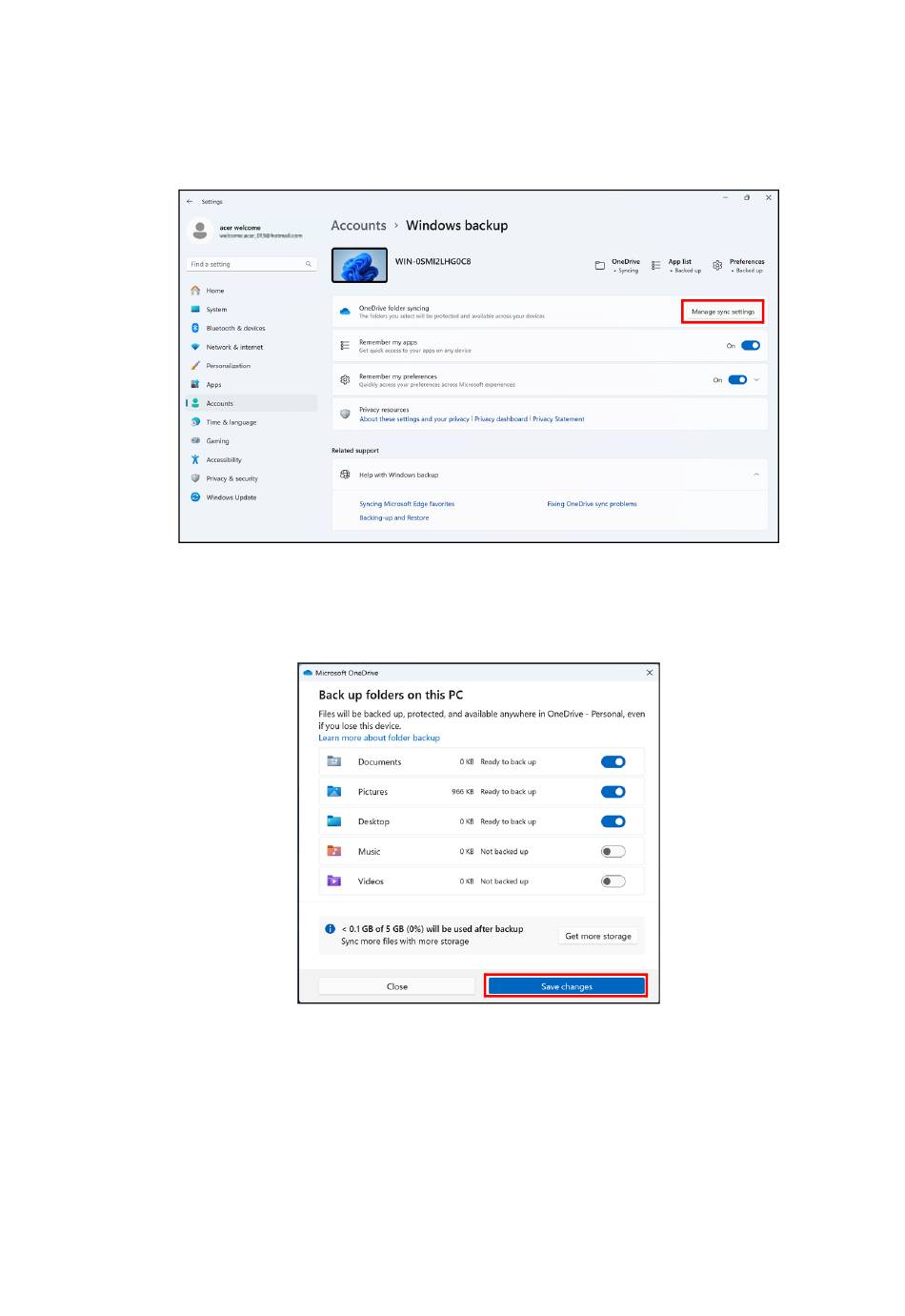Click the Documents folder icon in OneDrive dialog
The width and height of the screenshot is (905, 1316).
[334, 761]
